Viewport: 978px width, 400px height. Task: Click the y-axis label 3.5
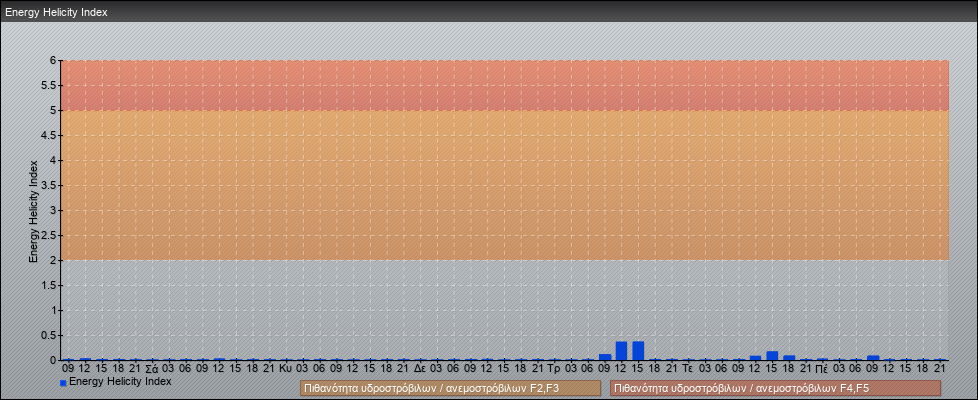(x=49, y=185)
